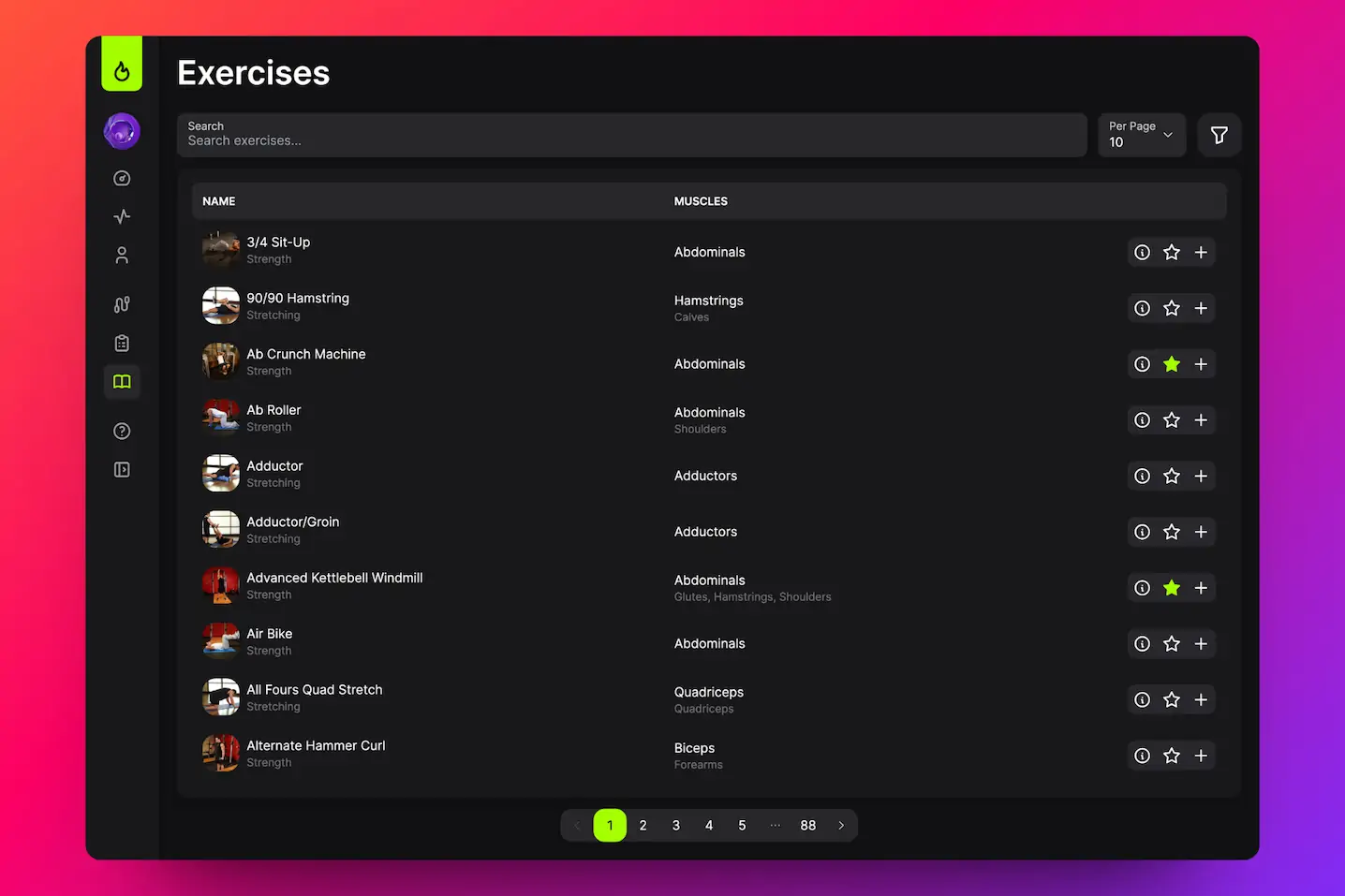Click the activity pulse icon in sidebar
This screenshot has width=1345, height=896.
coord(122,217)
